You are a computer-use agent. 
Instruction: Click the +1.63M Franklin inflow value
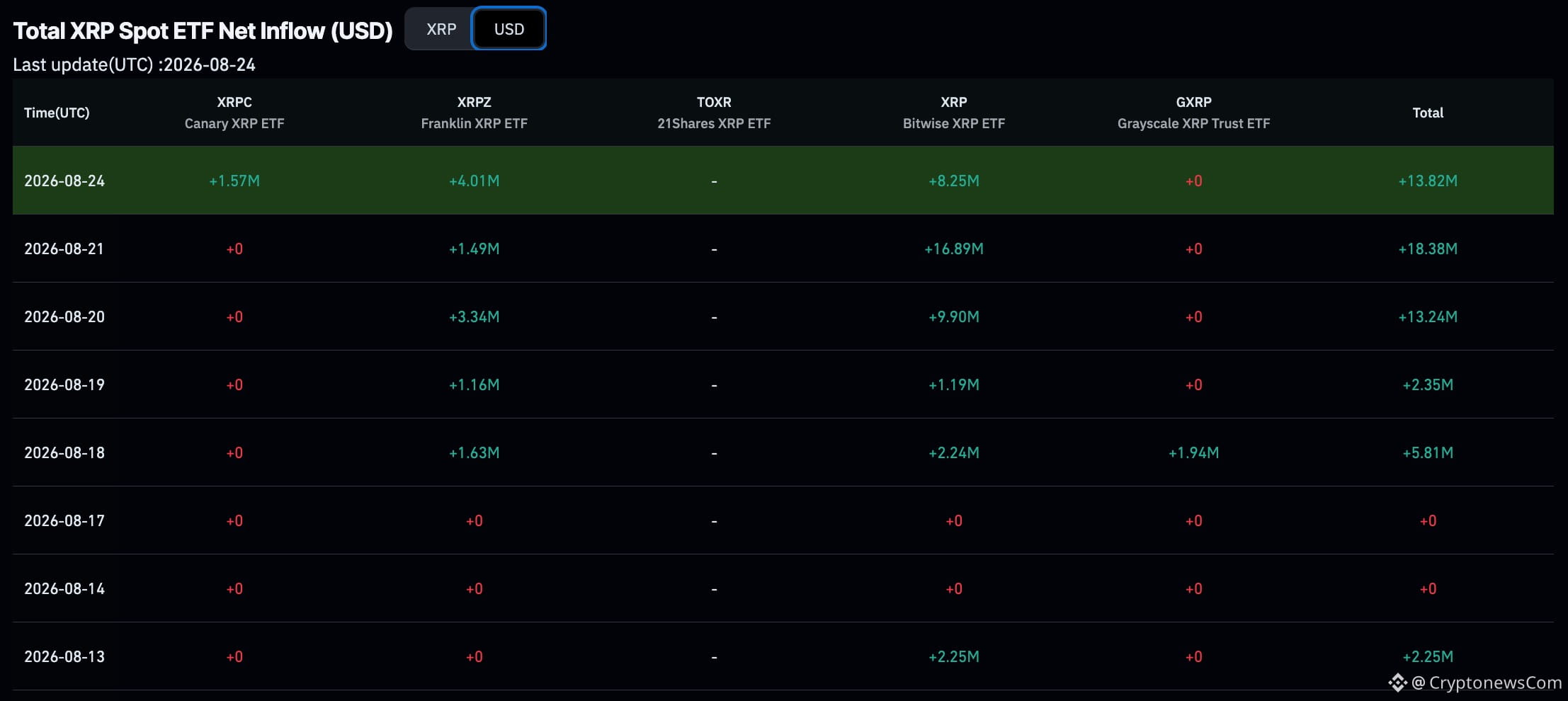pos(474,452)
